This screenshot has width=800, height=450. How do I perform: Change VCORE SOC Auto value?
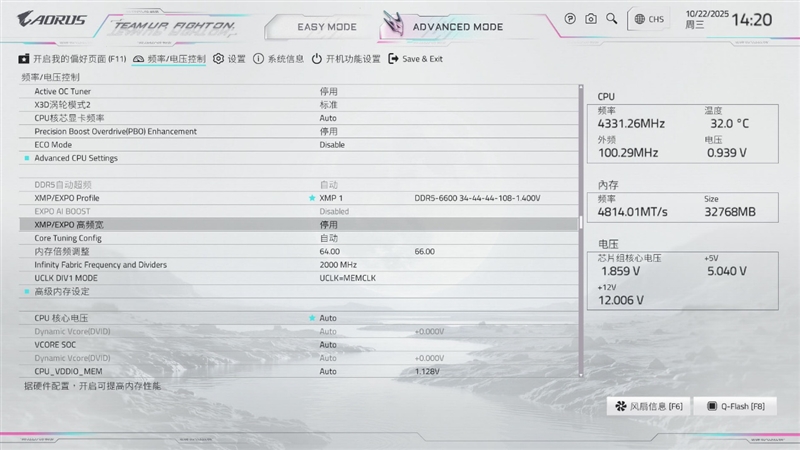pyautogui.click(x=328, y=344)
